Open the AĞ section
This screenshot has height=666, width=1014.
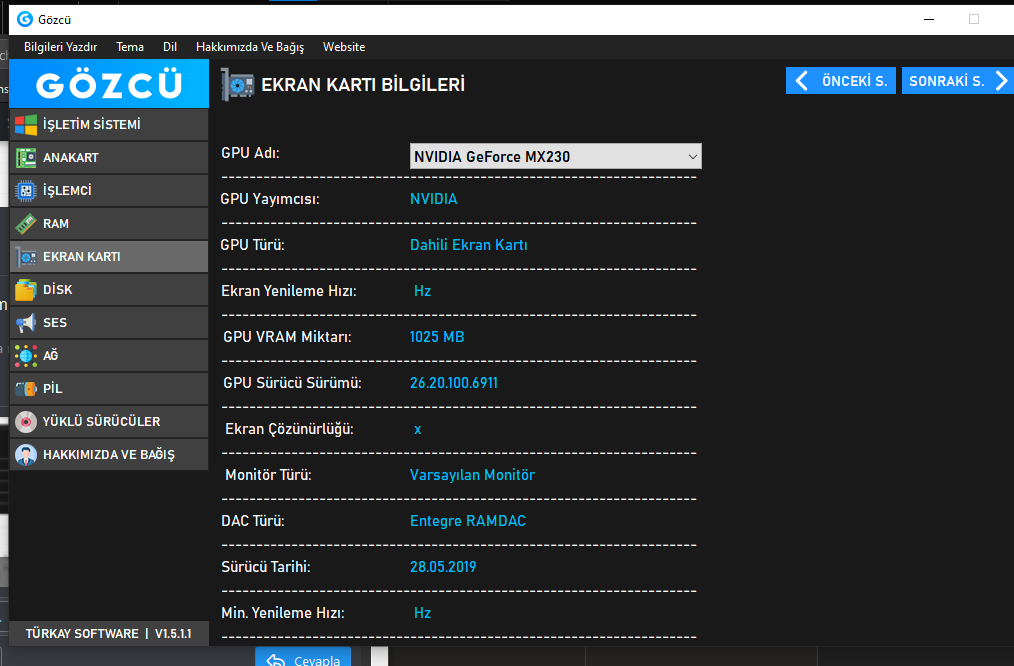point(109,356)
